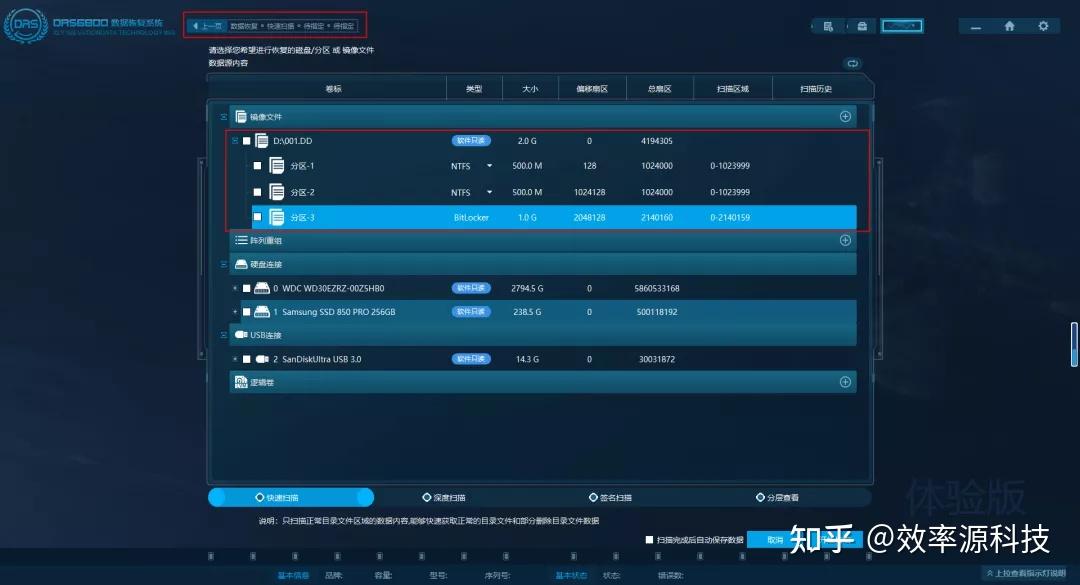Open the task list icon in top toolbar
1080x585 pixels.
[828, 26]
